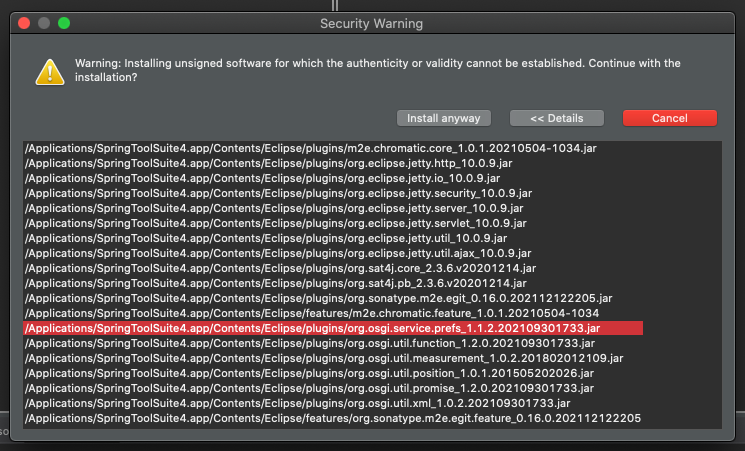Click the unsigned software warning message text
This screenshot has width=745, height=451.
pos(378,70)
